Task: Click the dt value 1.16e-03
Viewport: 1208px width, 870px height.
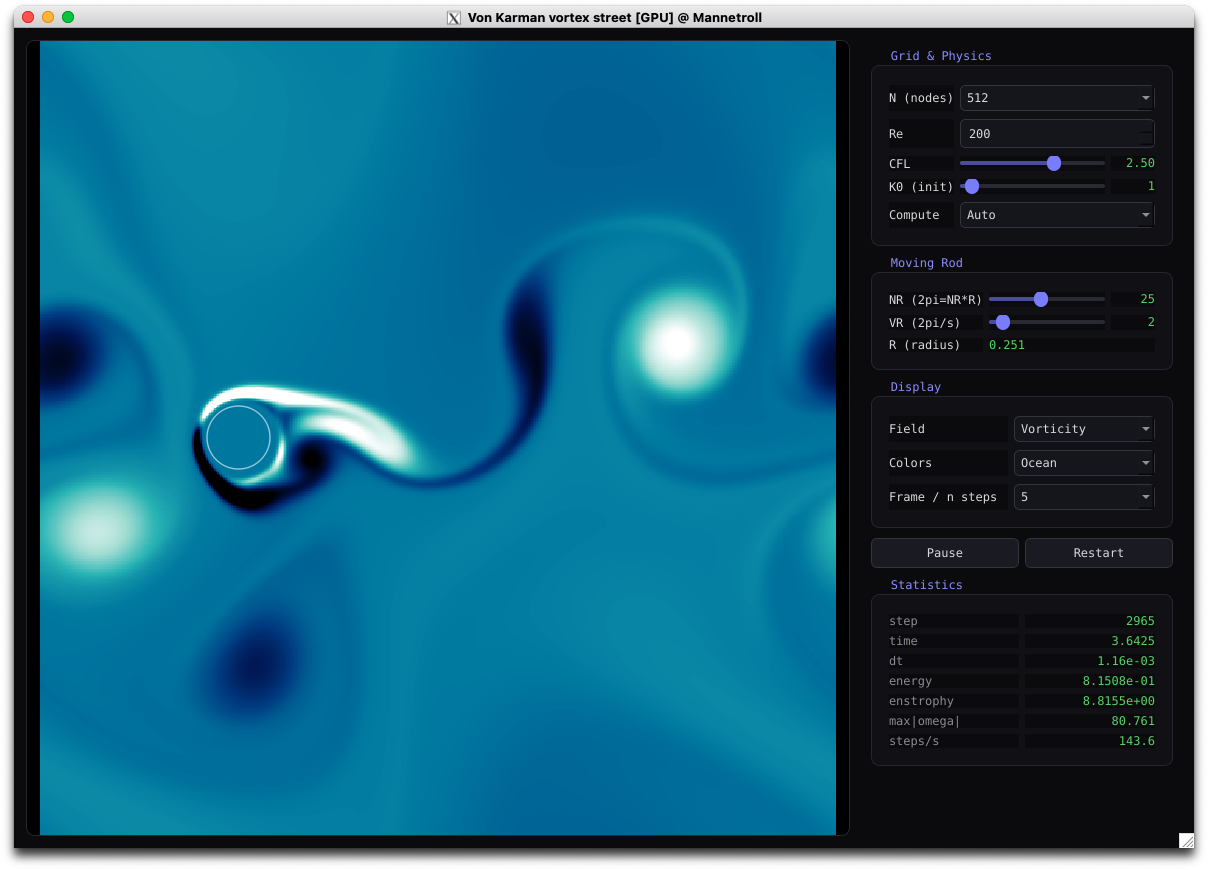Action: tap(1126, 661)
